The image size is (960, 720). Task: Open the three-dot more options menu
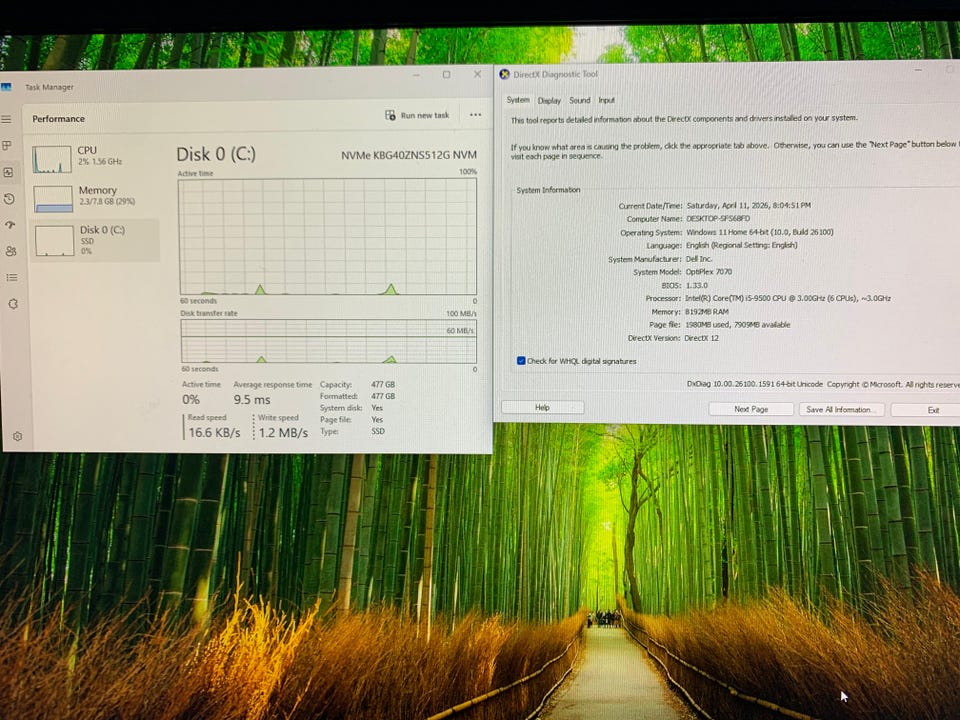pos(475,114)
